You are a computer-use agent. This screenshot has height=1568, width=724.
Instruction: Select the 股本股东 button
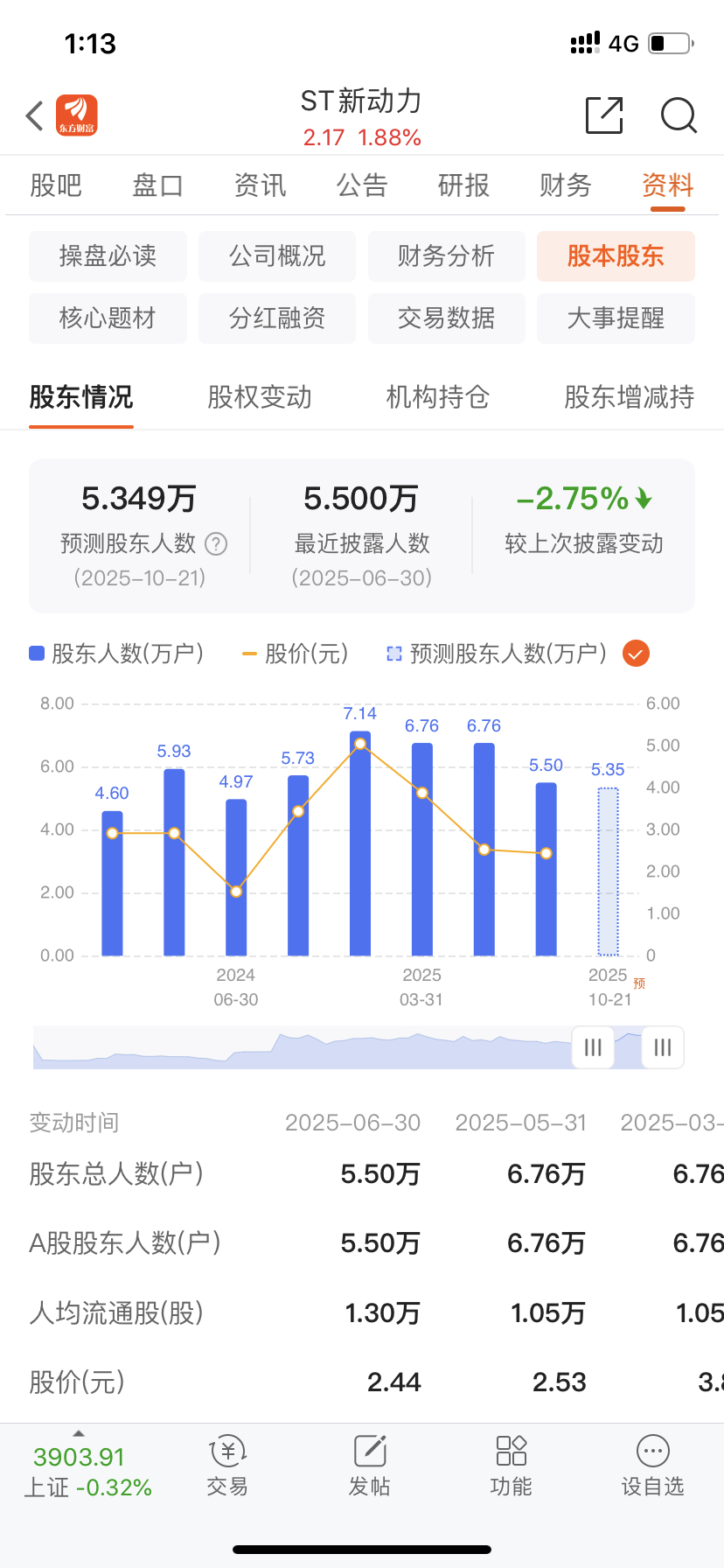click(616, 256)
